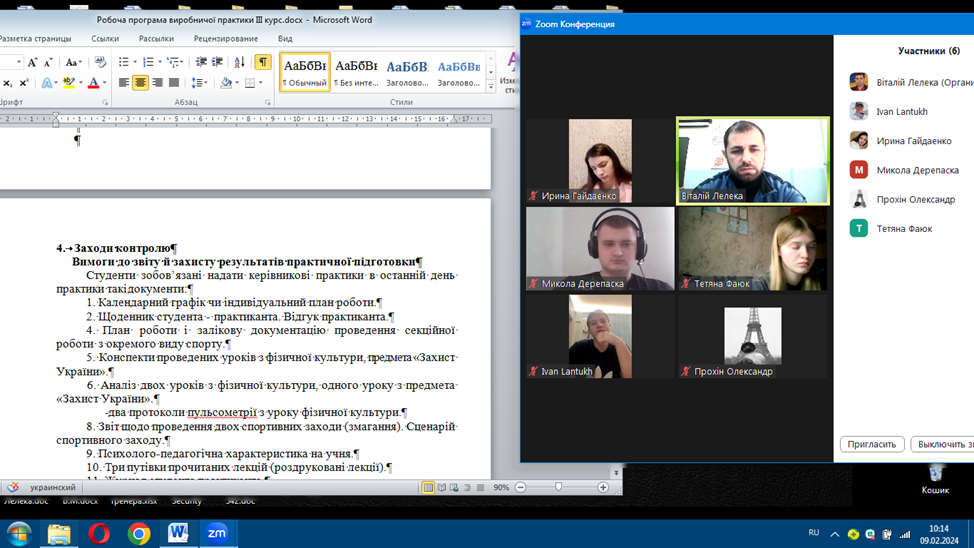974x548 pixels.
Task: Open the Ссылки ribbon tab
Action: [105, 39]
